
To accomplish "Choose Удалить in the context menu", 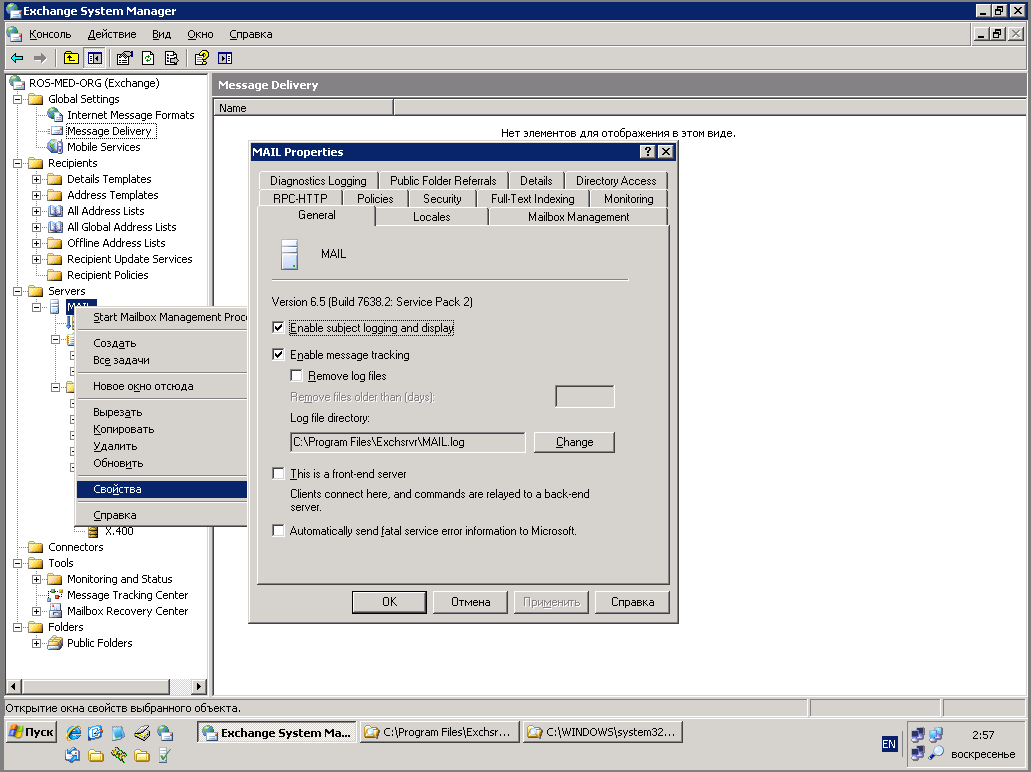I will pyautogui.click(x=162, y=446).
